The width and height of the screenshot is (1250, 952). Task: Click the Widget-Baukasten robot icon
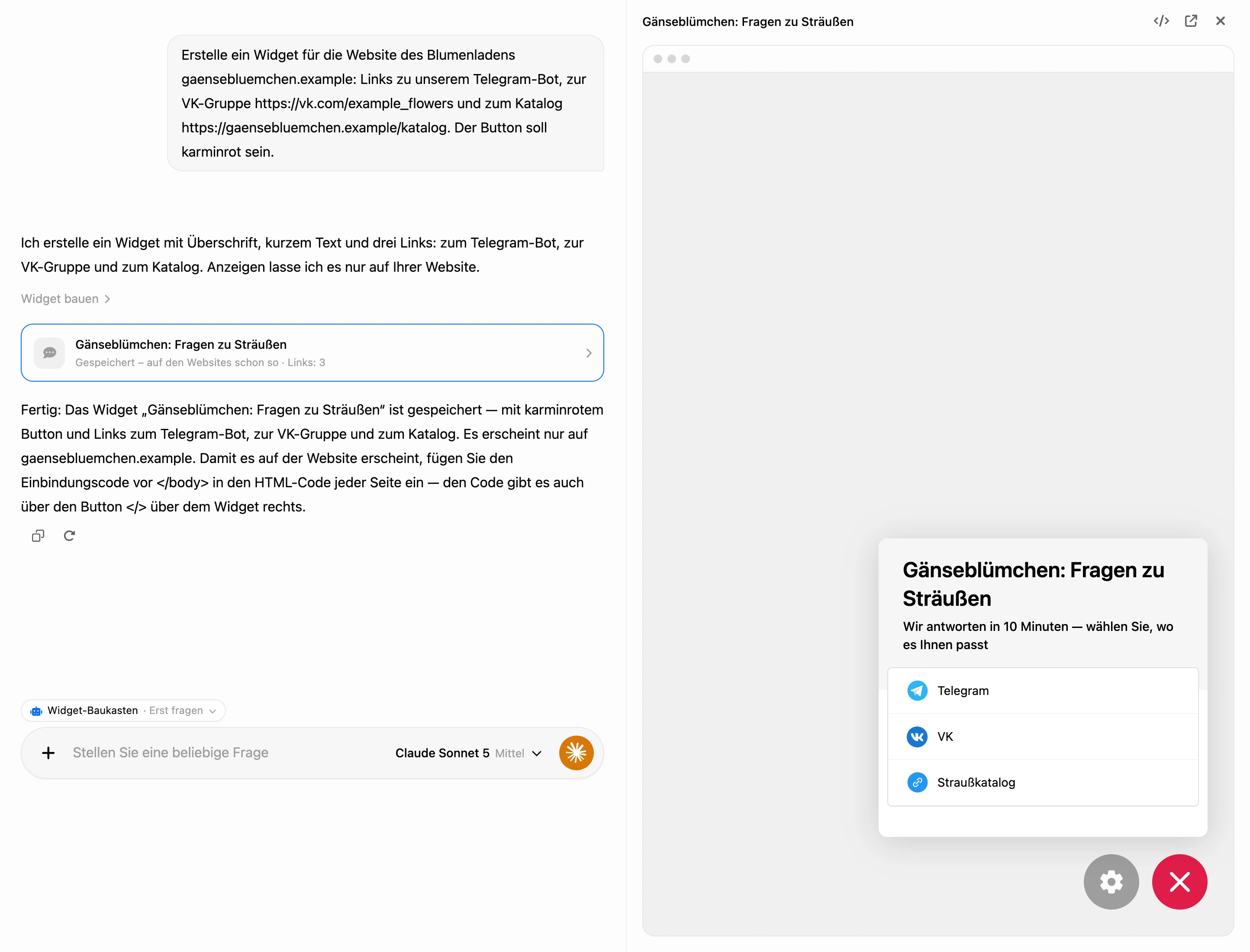(x=36, y=711)
